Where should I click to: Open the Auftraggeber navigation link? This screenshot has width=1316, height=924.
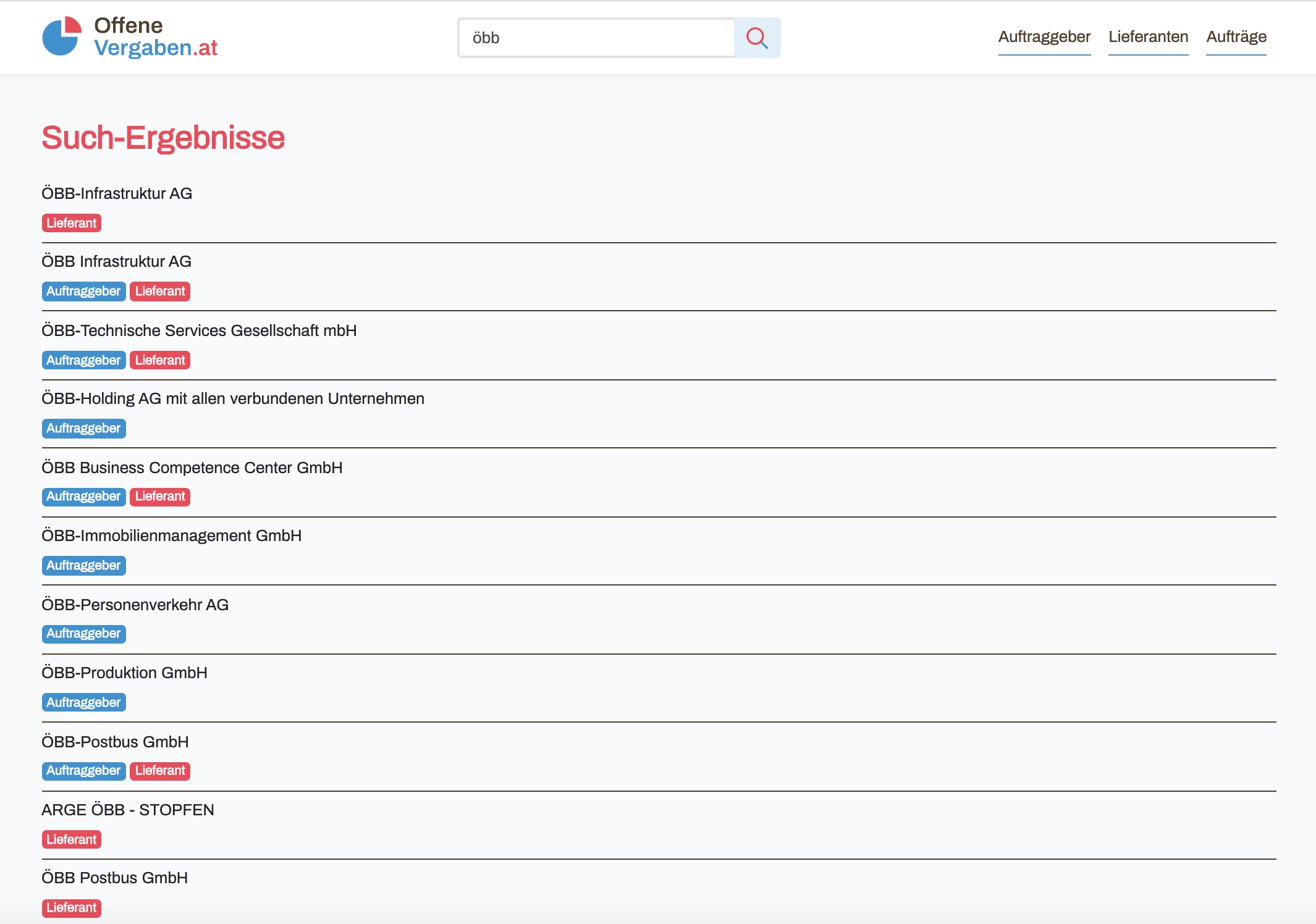pos(1044,37)
